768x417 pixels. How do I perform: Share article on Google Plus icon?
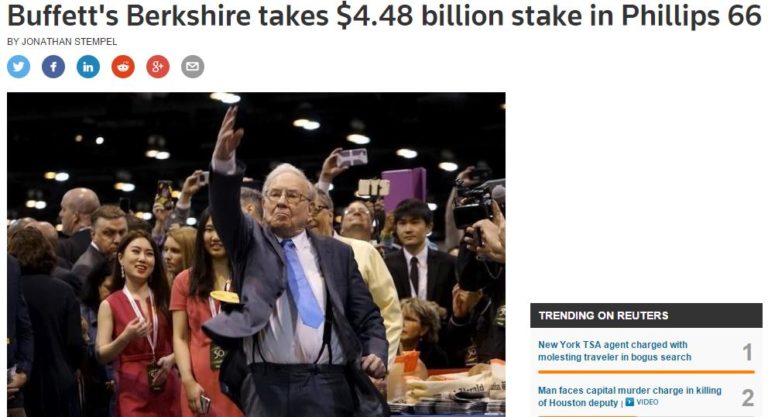[x=158, y=67]
